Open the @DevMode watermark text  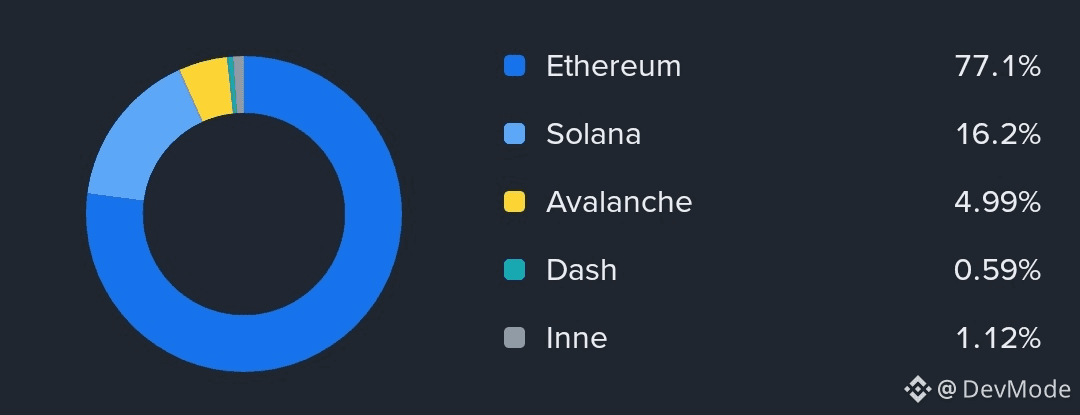1003,389
